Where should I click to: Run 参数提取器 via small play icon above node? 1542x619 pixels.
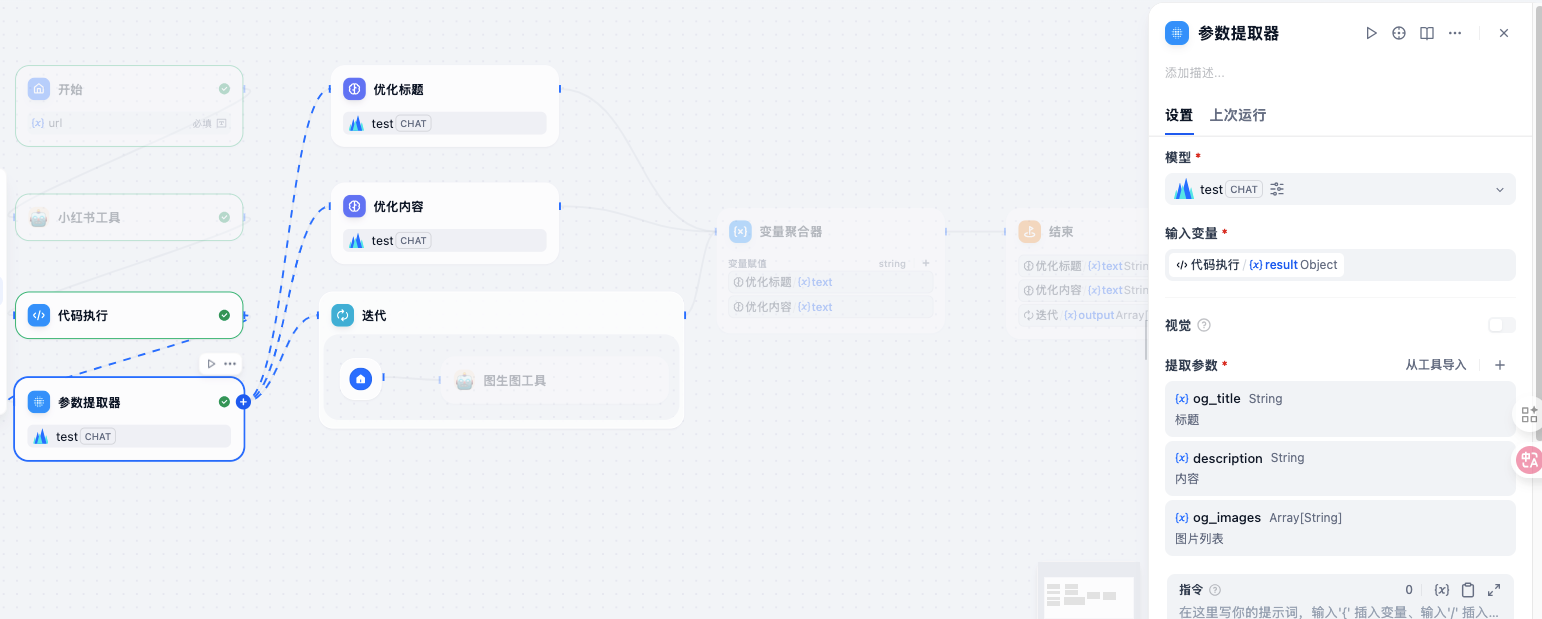[211, 363]
